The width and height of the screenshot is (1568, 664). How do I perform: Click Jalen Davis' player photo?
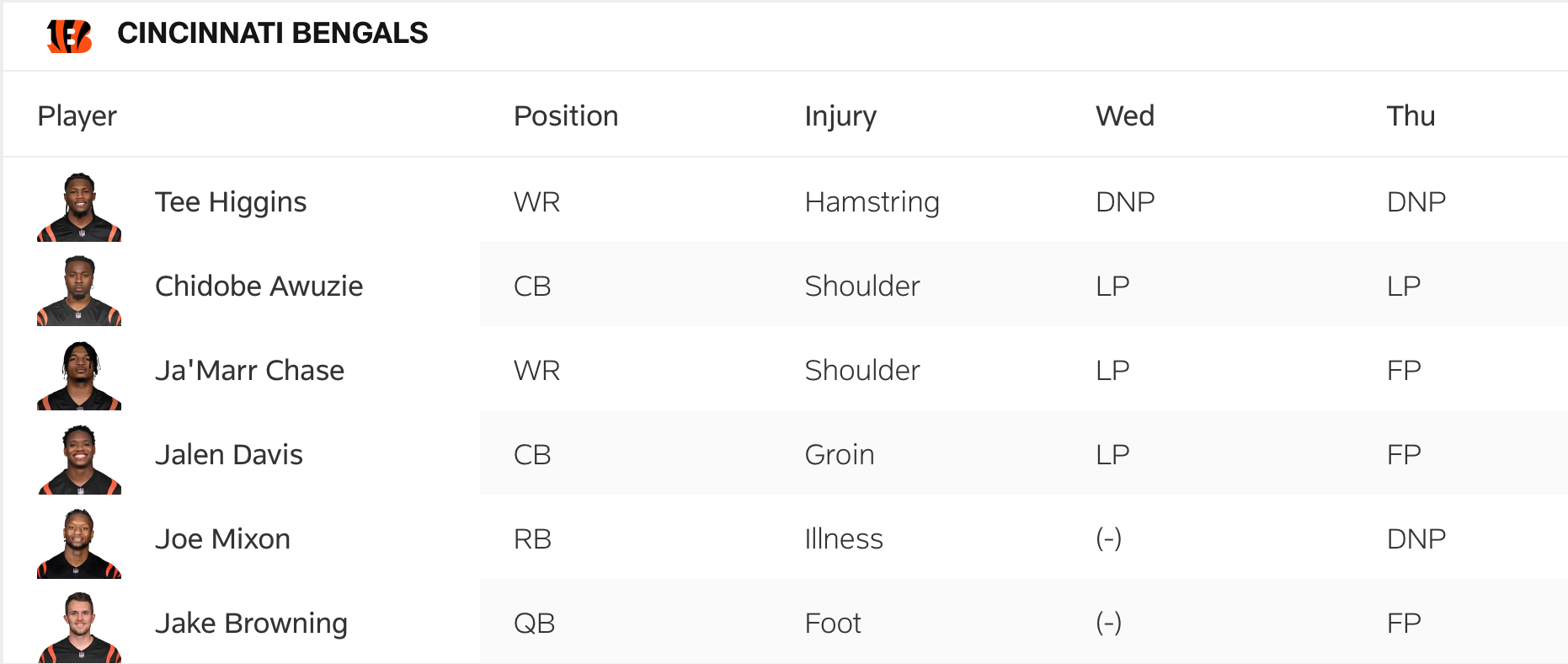pyautogui.click(x=79, y=460)
